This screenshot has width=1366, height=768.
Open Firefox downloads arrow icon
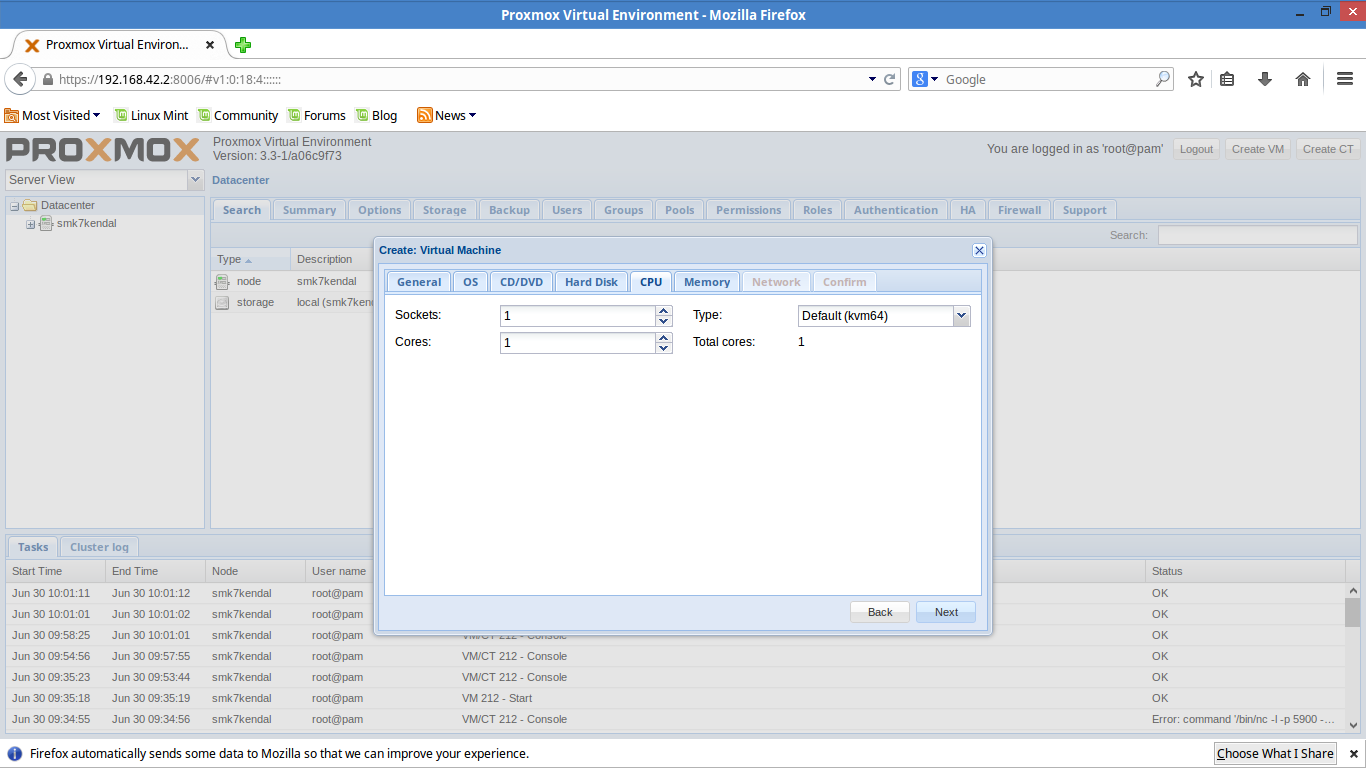click(1265, 79)
